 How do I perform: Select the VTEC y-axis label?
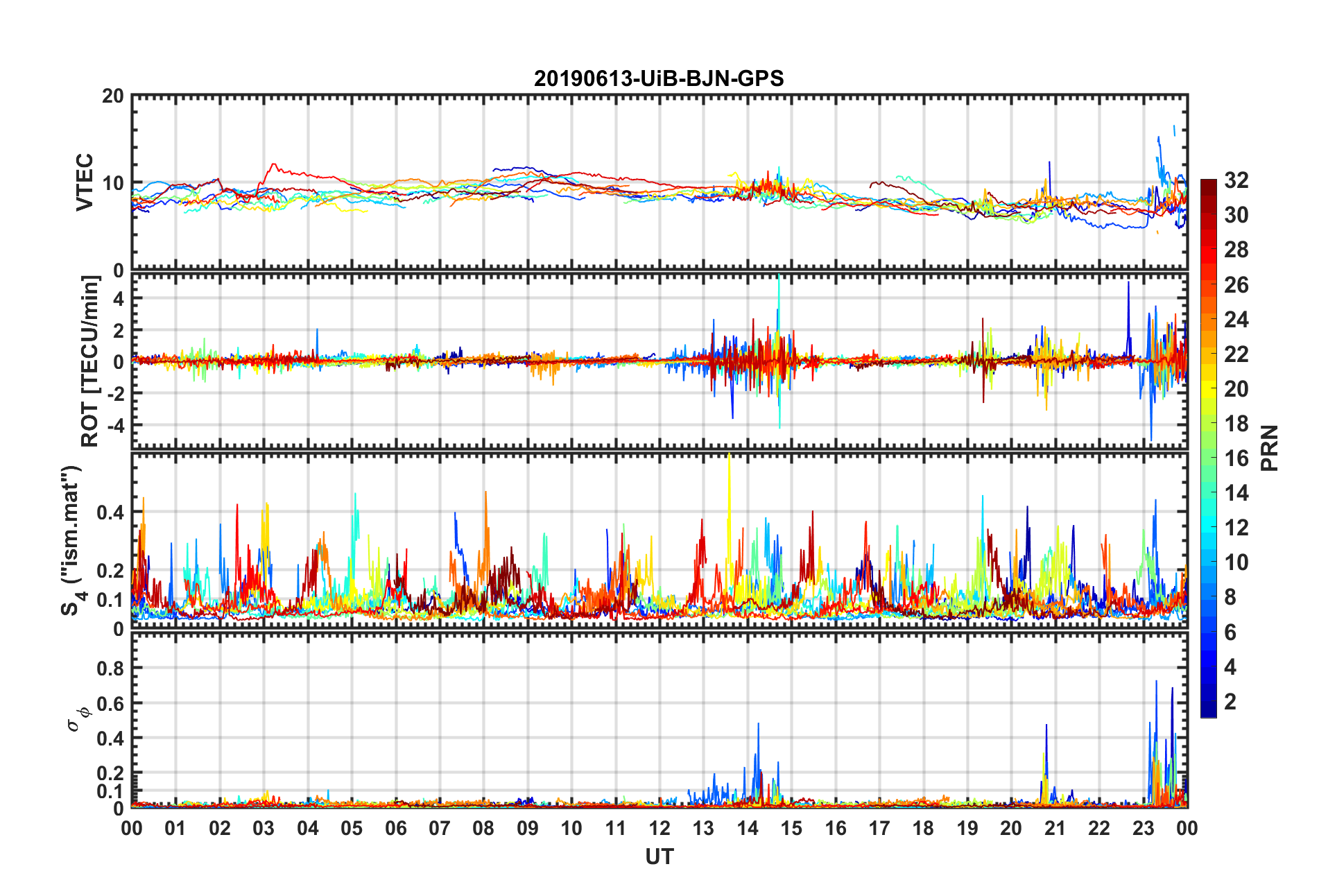tap(85, 182)
